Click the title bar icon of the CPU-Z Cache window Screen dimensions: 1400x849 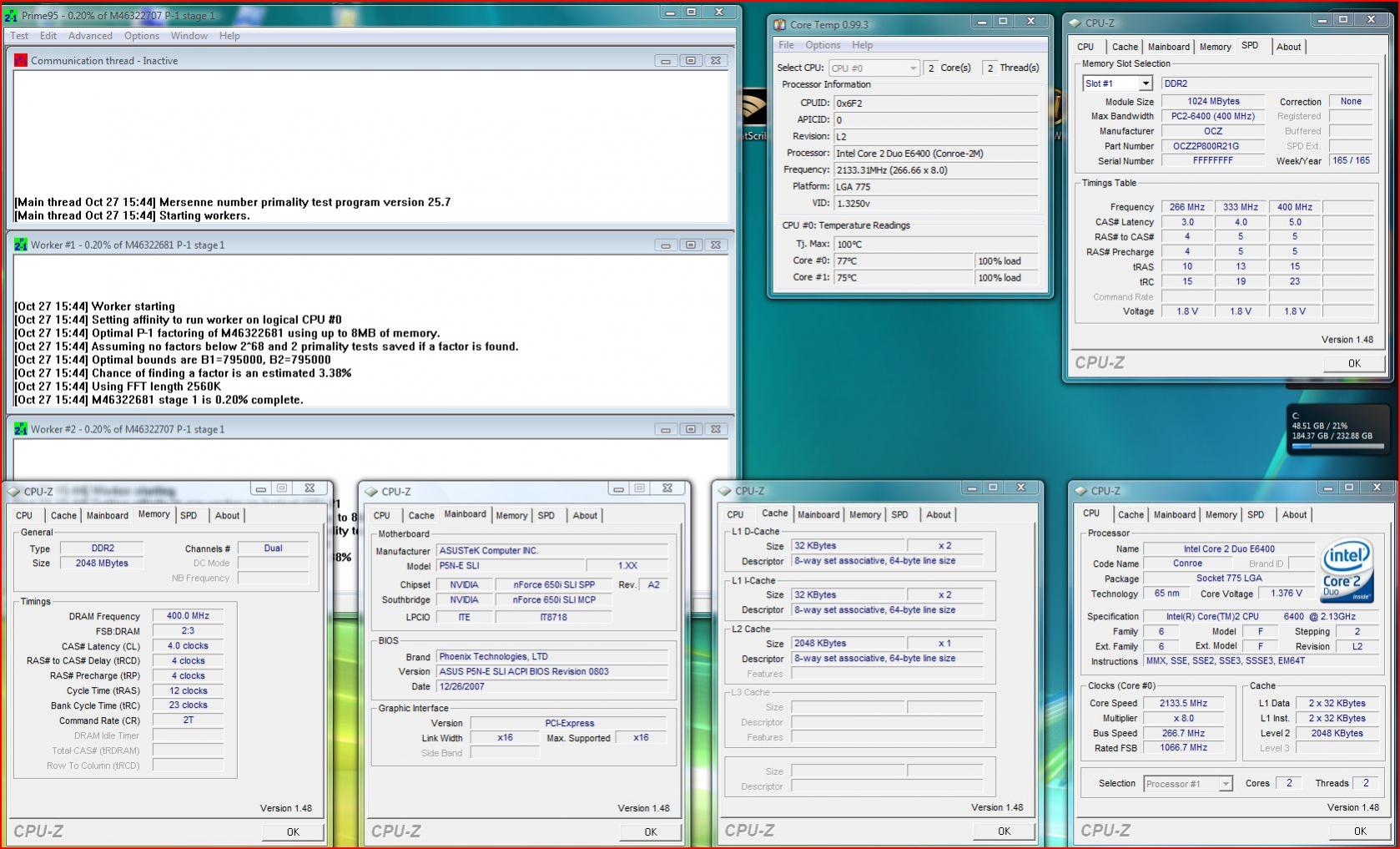[726, 491]
